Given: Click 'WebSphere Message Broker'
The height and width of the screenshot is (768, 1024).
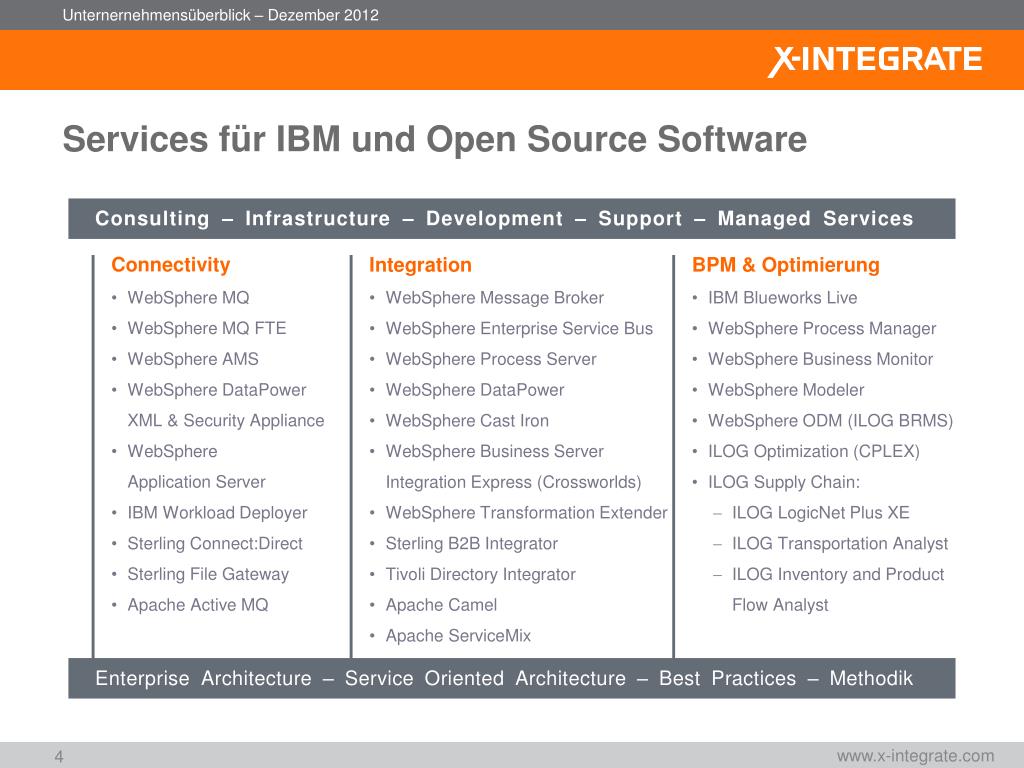Looking at the screenshot, I should (494, 298).
